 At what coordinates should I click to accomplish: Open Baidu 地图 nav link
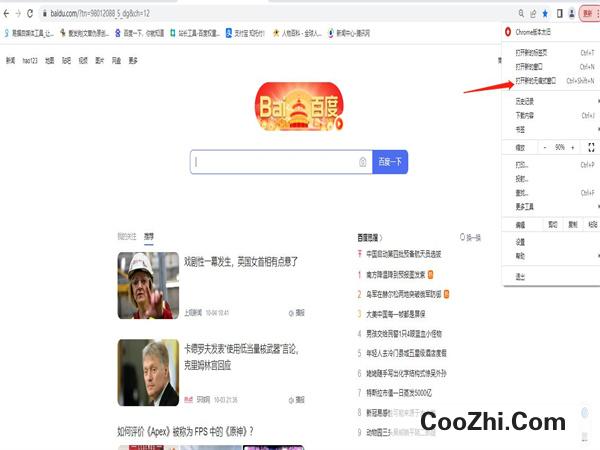coord(49,60)
